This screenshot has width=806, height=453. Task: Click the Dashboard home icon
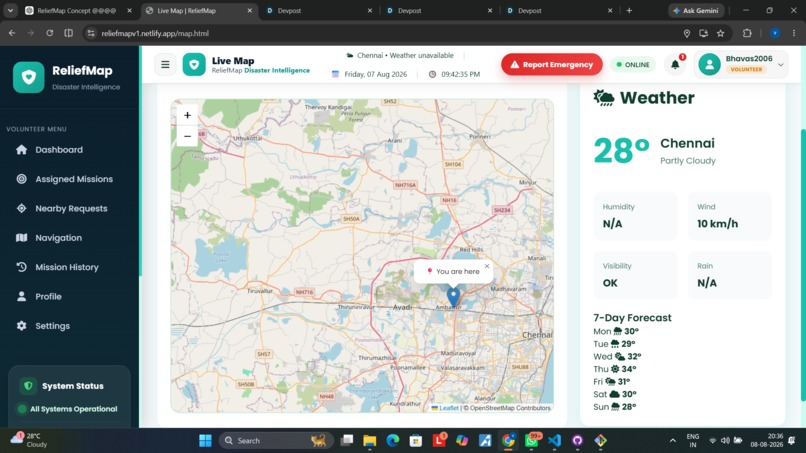(22, 150)
